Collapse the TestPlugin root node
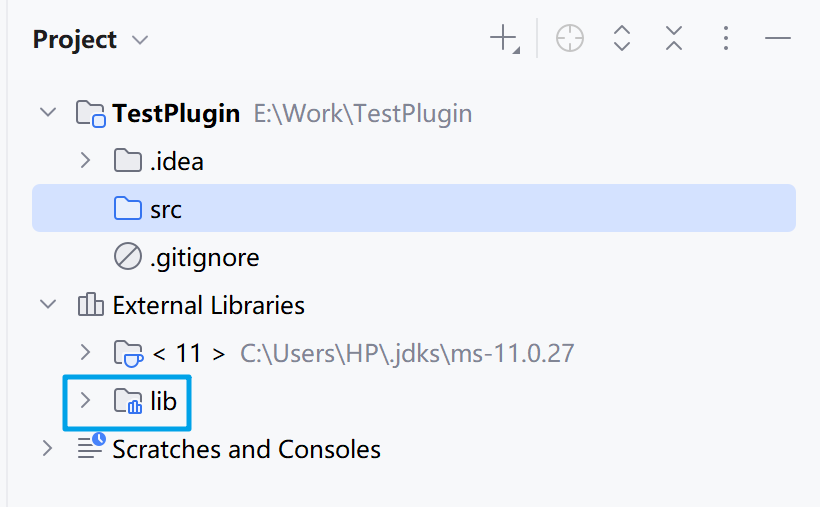The height and width of the screenshot is (507, 820). coord(47,112)
